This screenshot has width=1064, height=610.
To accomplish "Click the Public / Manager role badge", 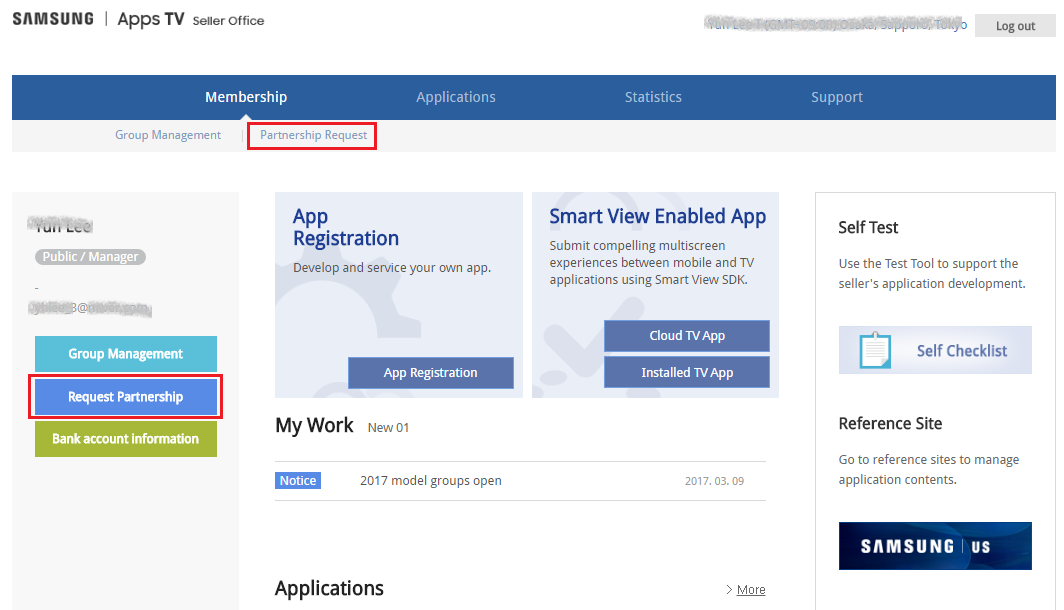I will (x=90, y=256).
